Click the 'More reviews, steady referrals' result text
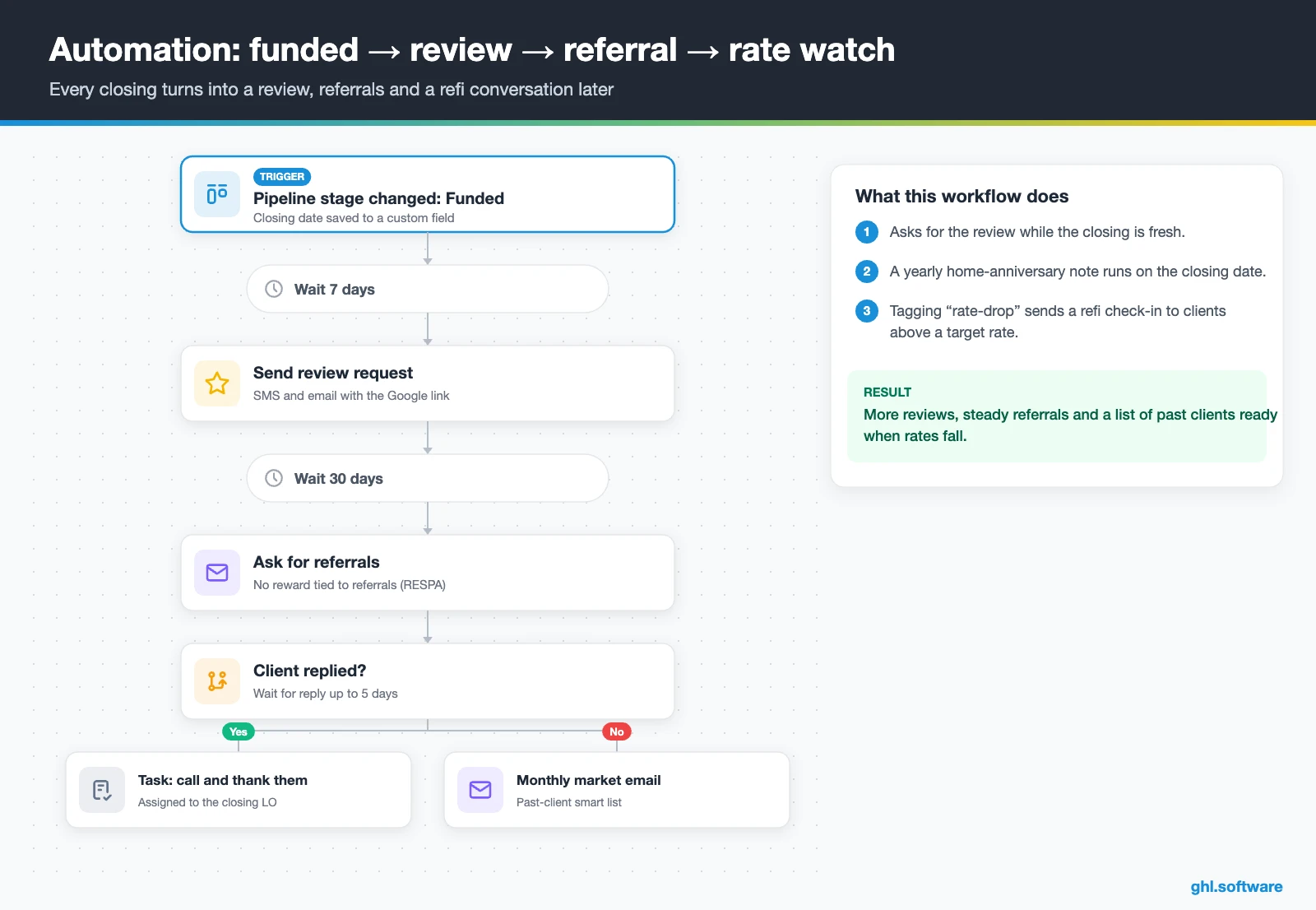 1070,425
